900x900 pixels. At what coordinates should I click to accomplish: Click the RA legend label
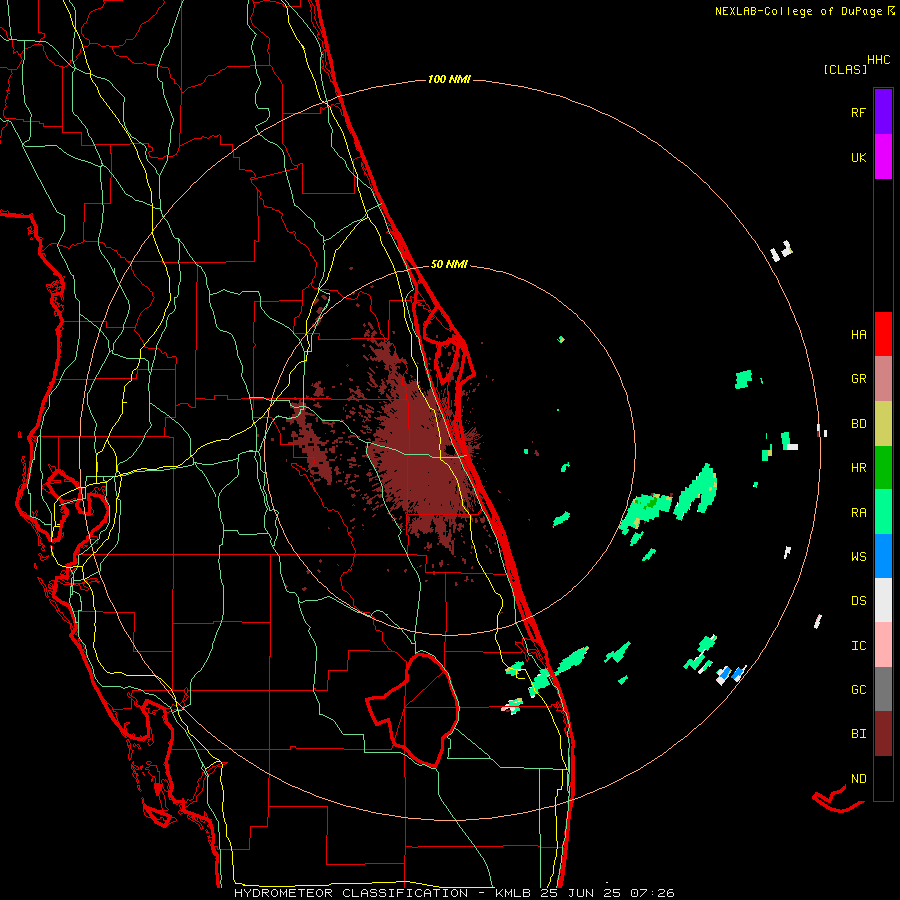point(858,513)
